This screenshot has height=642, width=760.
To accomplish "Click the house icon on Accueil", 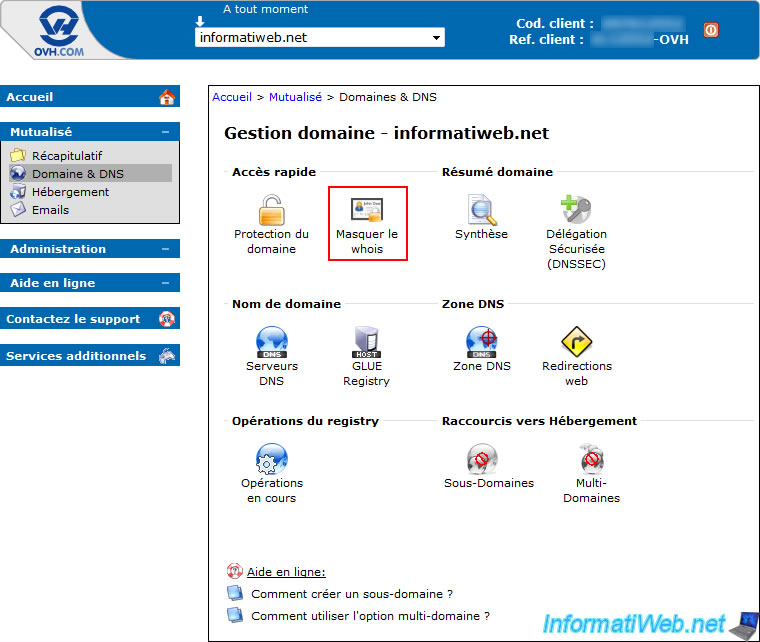I will tap(167, 97).
